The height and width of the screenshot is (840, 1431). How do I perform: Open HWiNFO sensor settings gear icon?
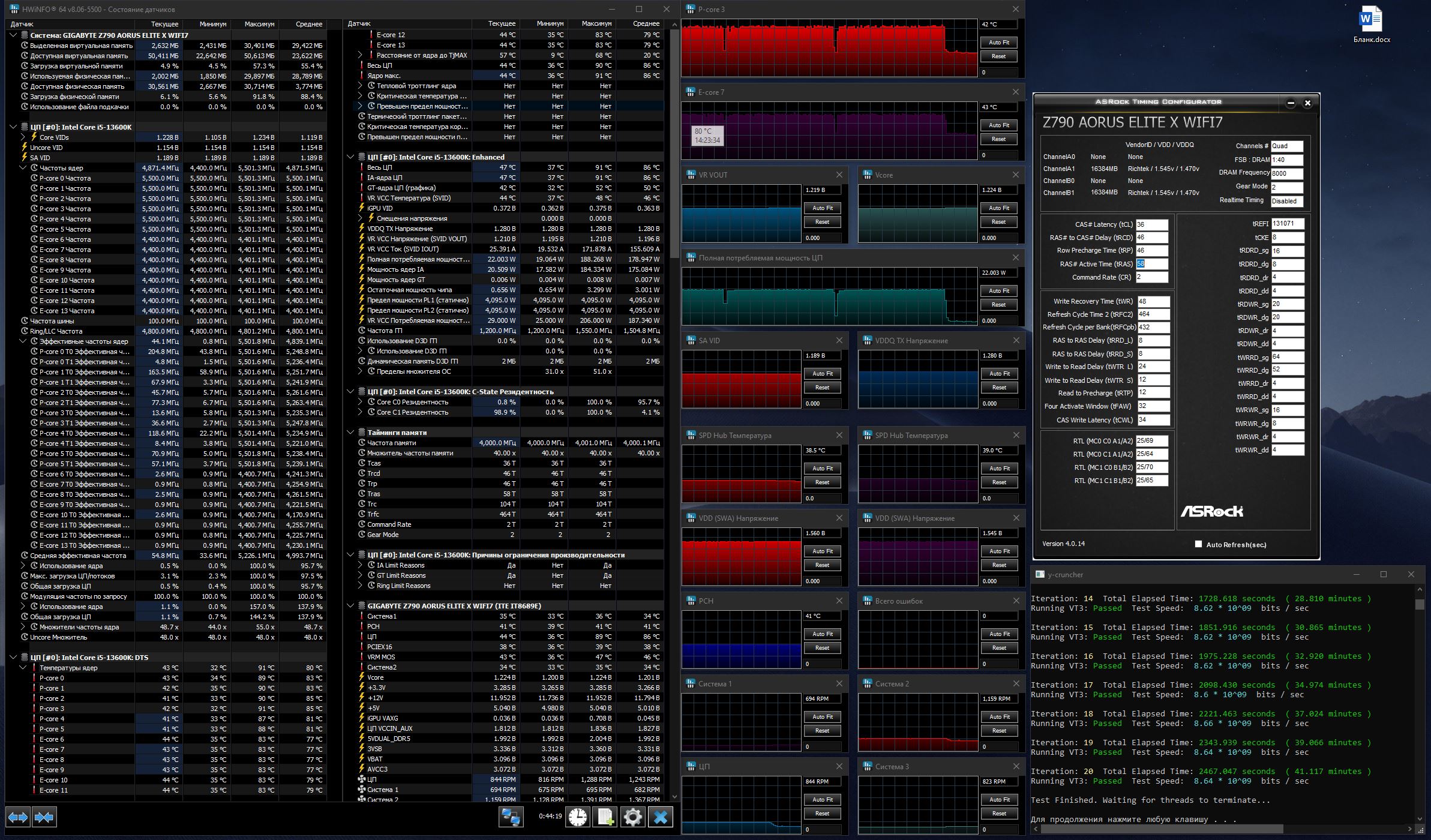click(x=632, y=817)
